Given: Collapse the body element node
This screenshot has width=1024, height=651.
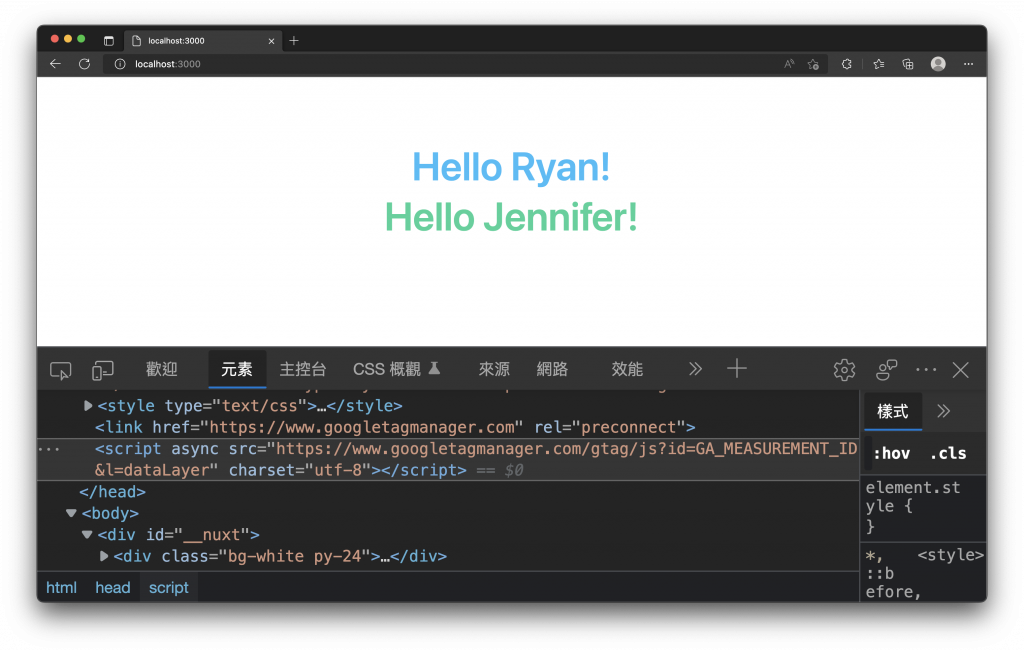Looking at the screenshot, I should point(71,513).
